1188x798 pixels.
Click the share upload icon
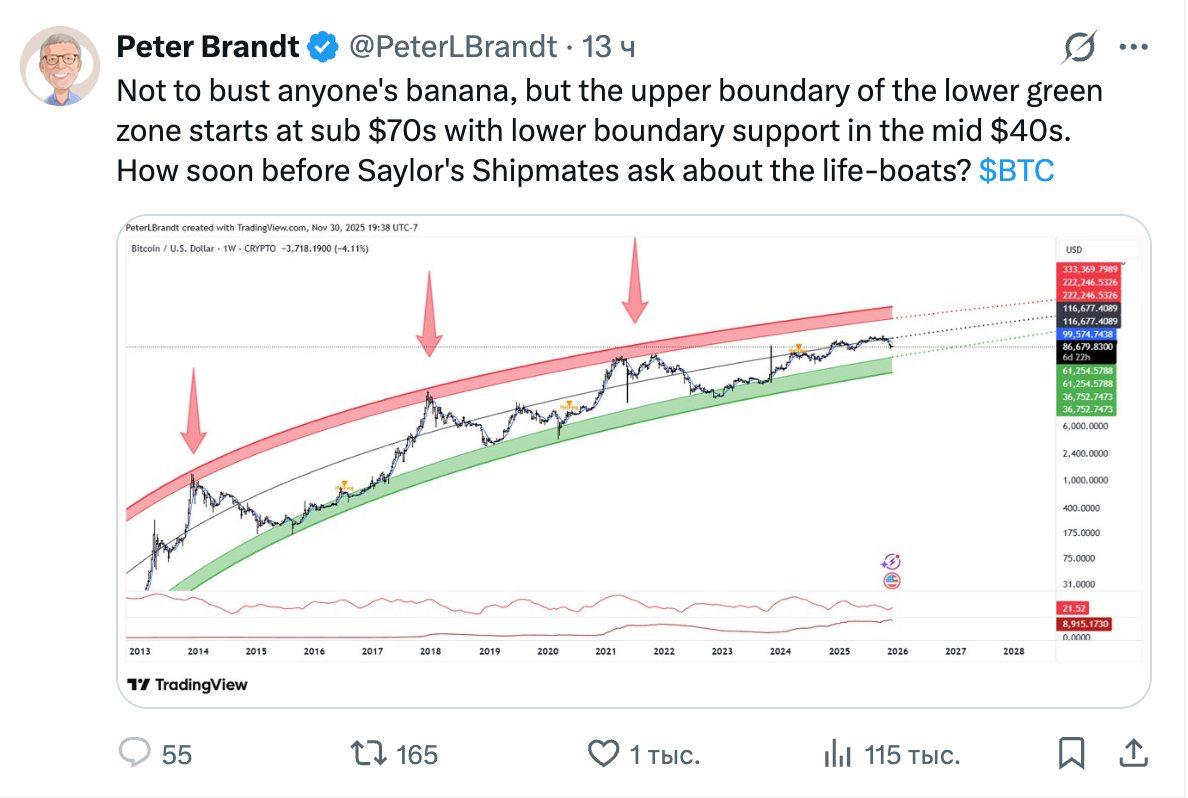[x=1132, y=752]
